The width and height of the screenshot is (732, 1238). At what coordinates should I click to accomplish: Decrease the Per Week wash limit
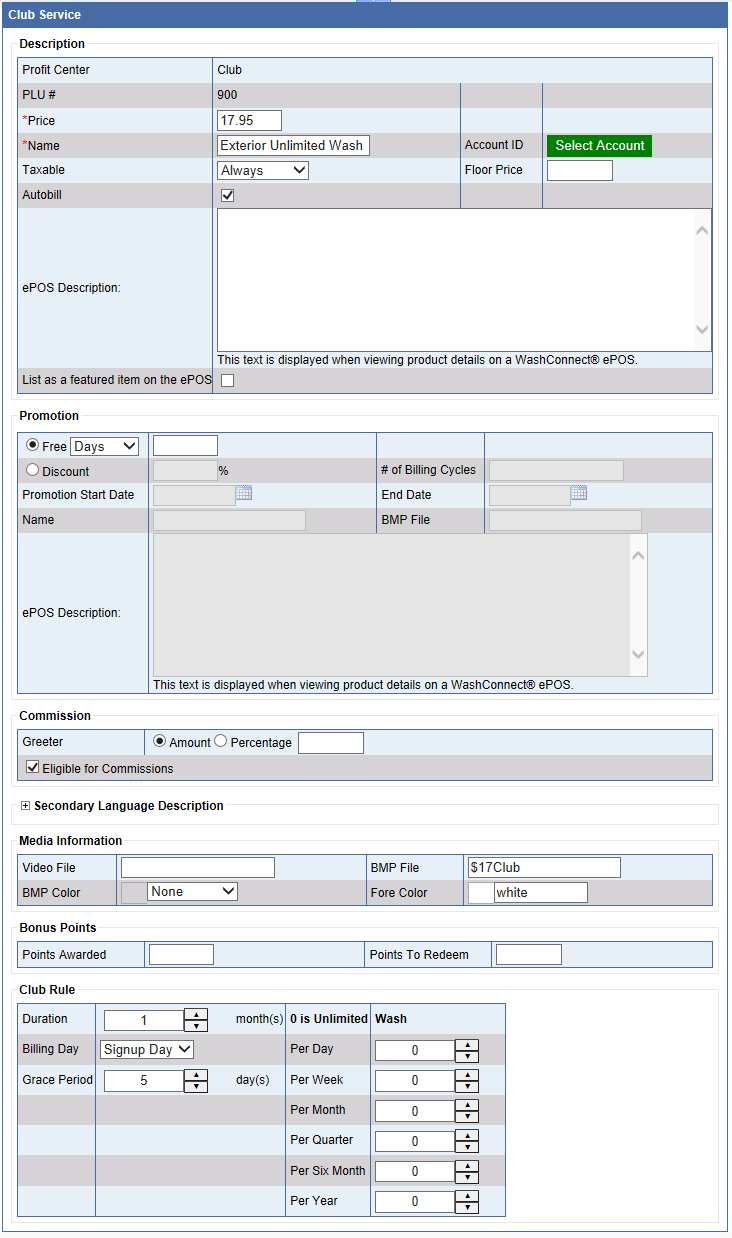[466, 1086]
